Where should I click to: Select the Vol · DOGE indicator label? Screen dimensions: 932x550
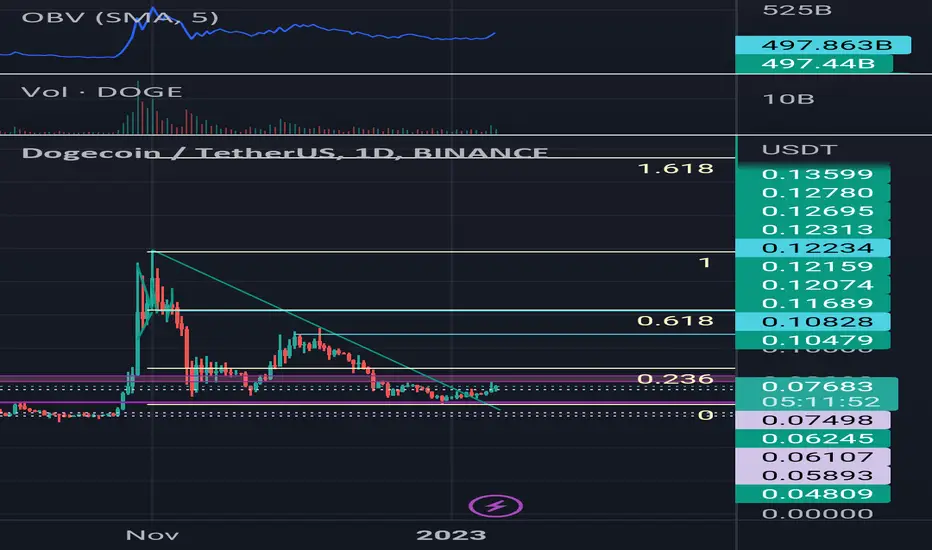click(x=102, y=92)
